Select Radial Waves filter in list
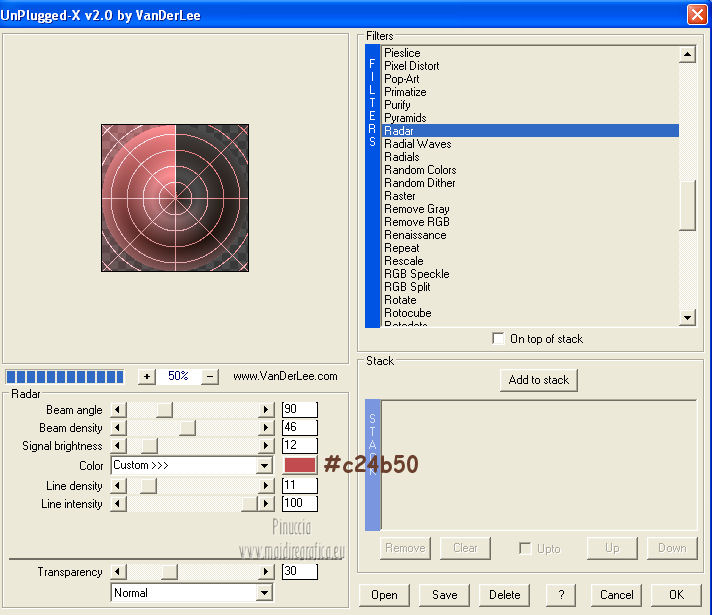The width and height of the screenshot is (712, 615). [x=417, y=144]
